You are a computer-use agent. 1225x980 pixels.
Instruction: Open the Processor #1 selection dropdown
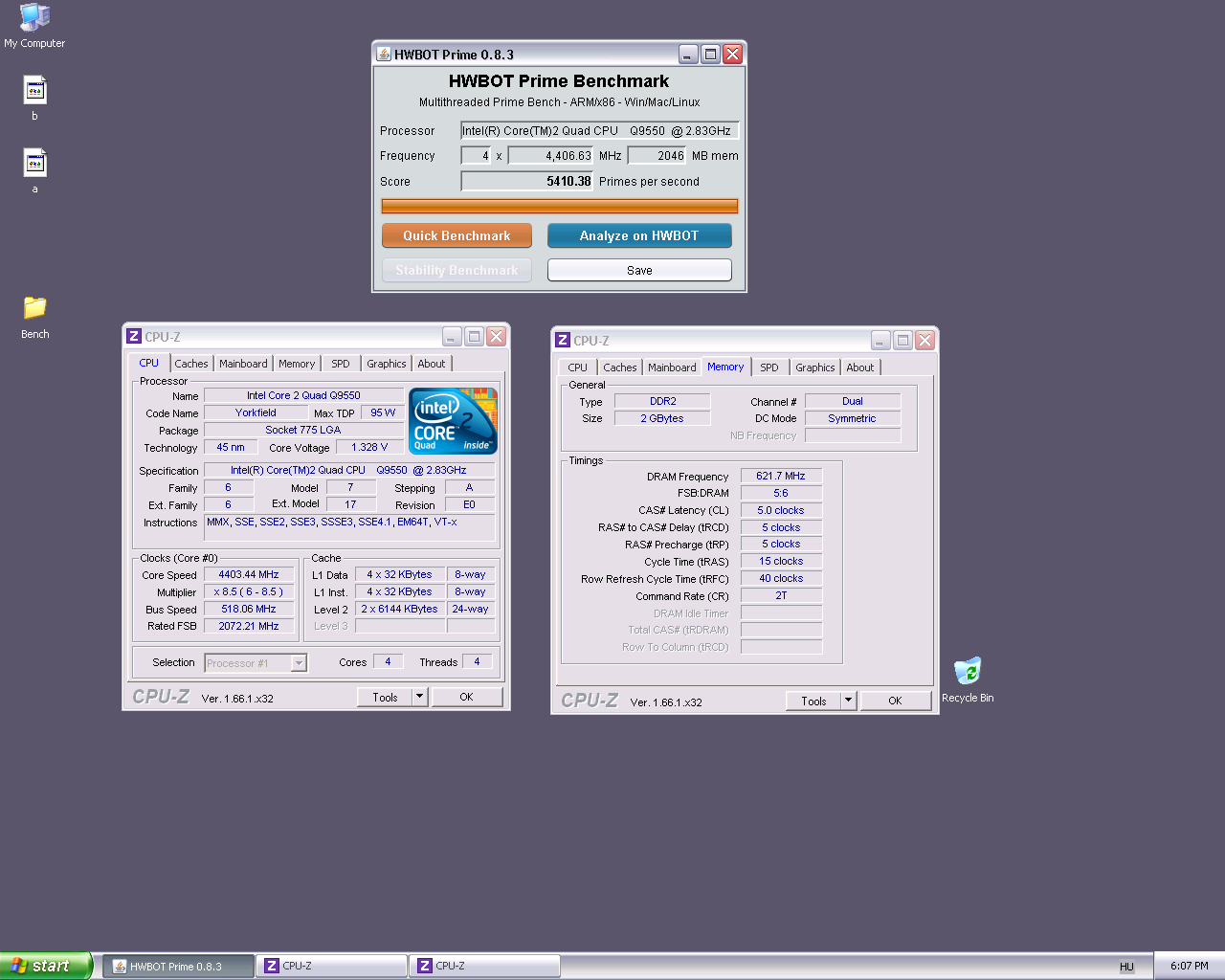click(256, 663)
